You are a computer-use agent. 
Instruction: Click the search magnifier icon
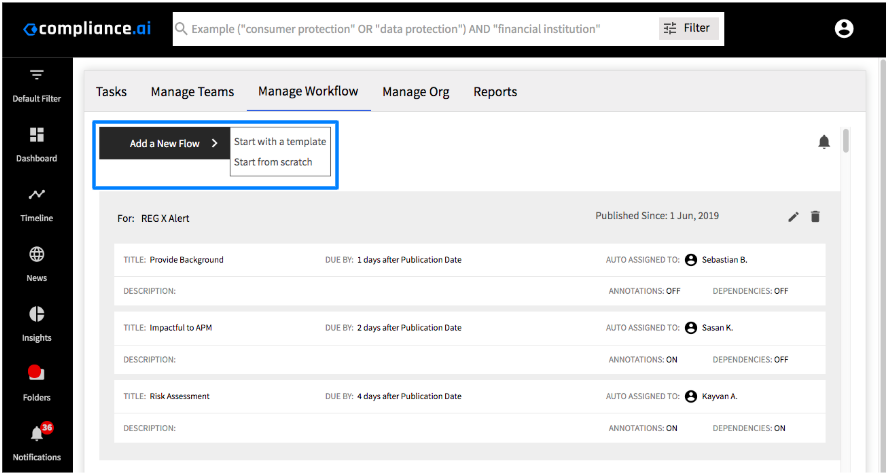pyautogui.click(x=181, y=28)
